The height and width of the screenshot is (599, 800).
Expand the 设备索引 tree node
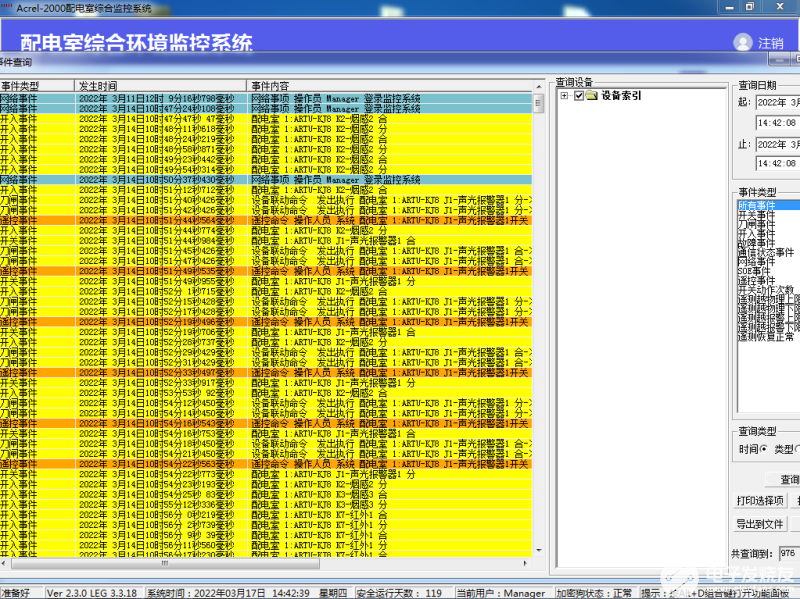pyautogui.click(x=565, y=97)
